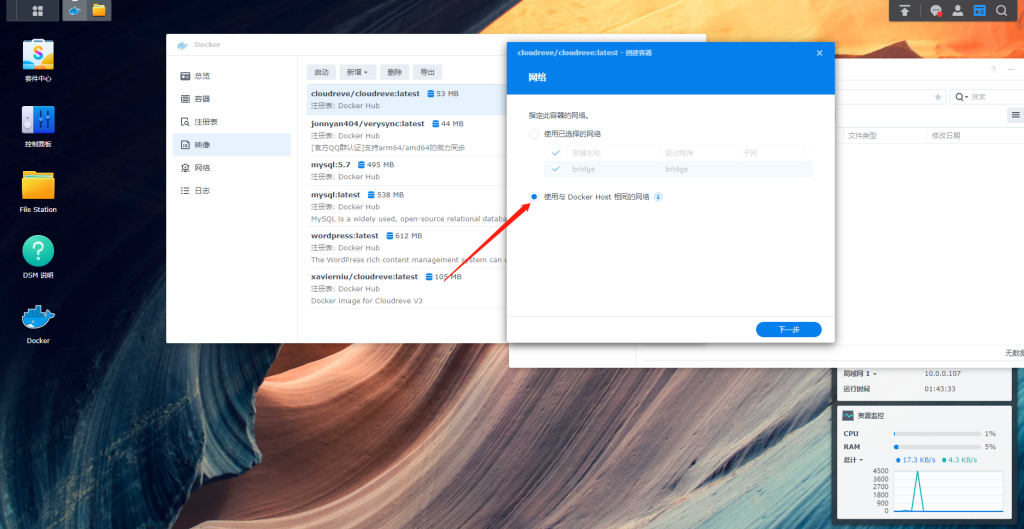Click the Docker whale icon in title bar
Screen dimensions: 1024x529
point(182,45)
